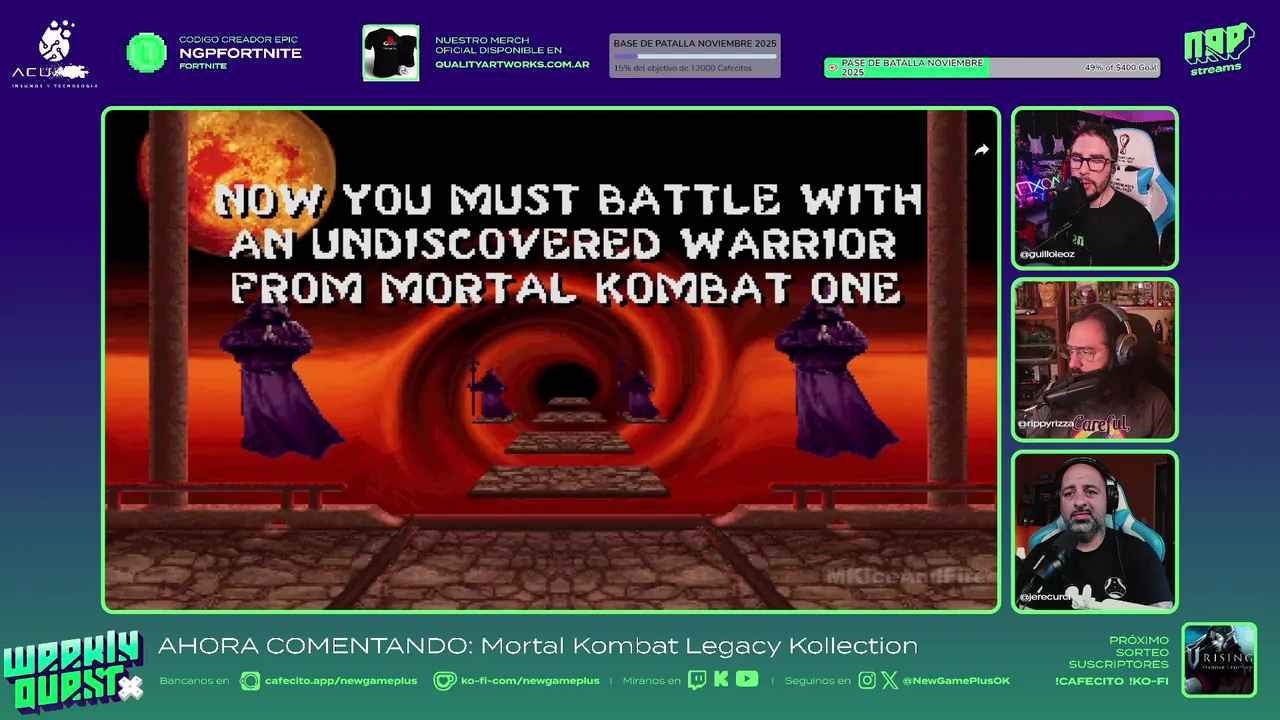Click 'PRÓXIMO SORTEO SUSCRIPTORES' text
The width and height of the screenshot is (1280, 720).
pos(1118,652)
